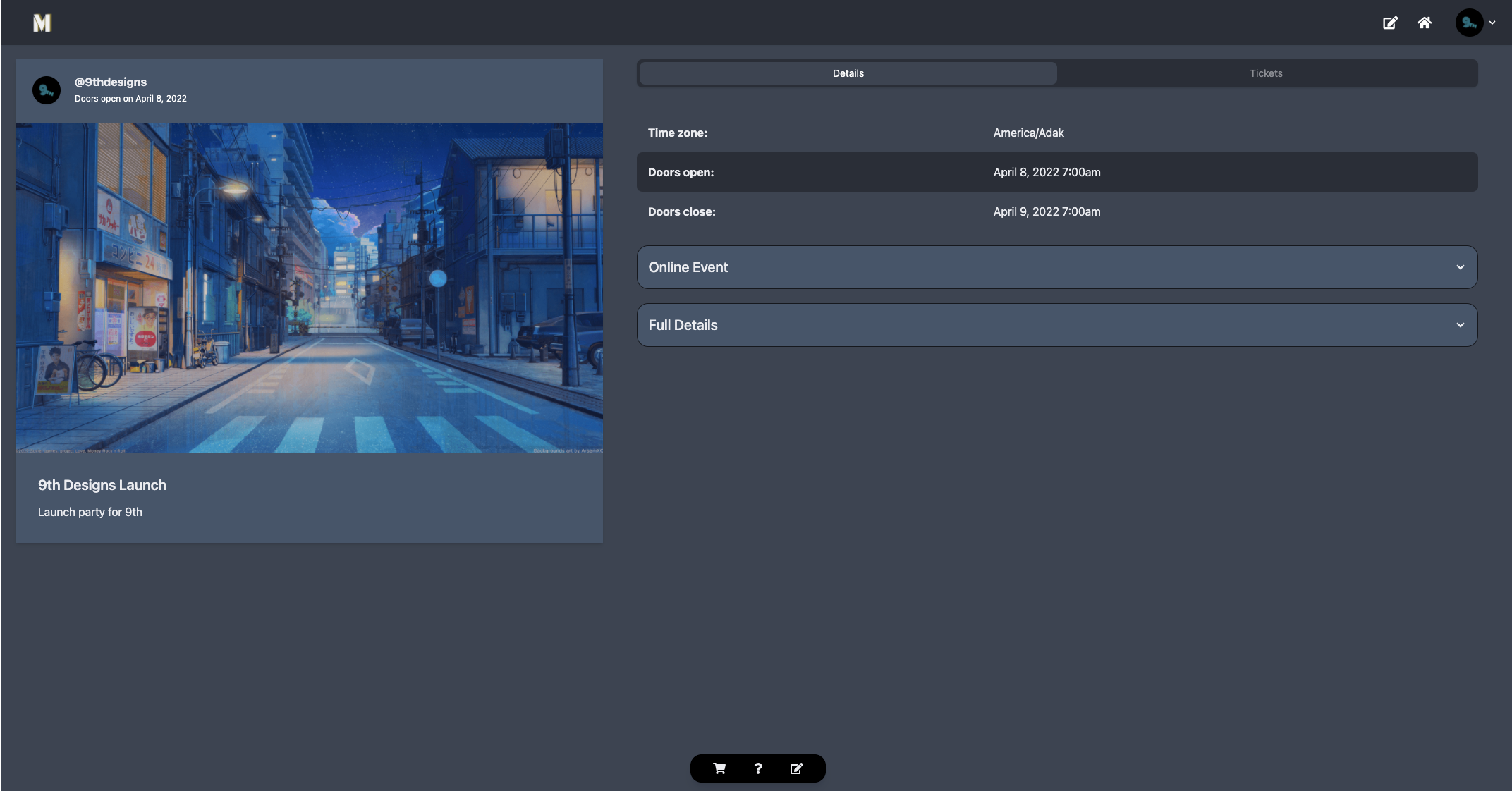Click the Full Details chevron arrow
Screen dimensions: 1512x791
(x=1460, y=325)
